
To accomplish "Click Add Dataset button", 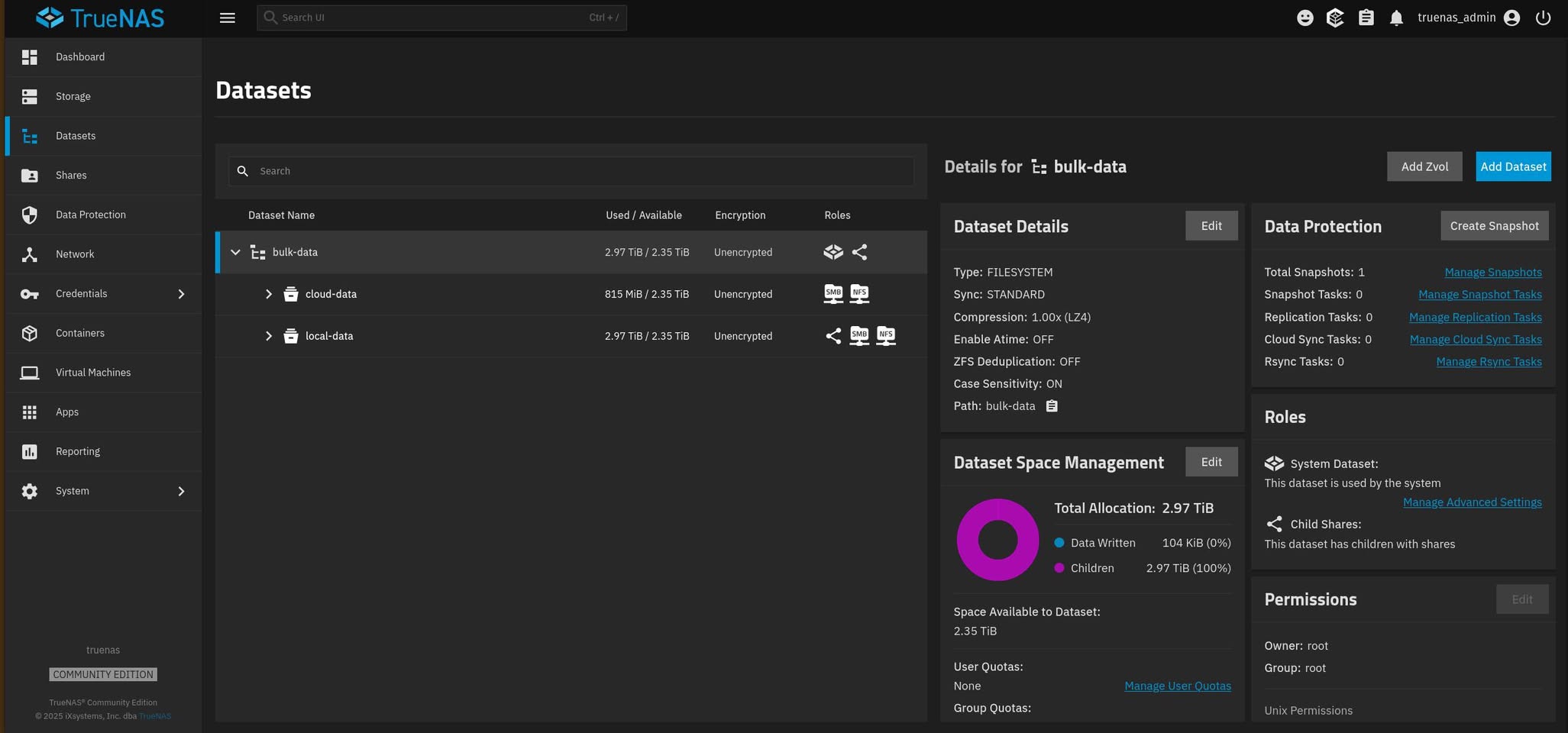I will pyautogui.click(x=1513, y=166).
